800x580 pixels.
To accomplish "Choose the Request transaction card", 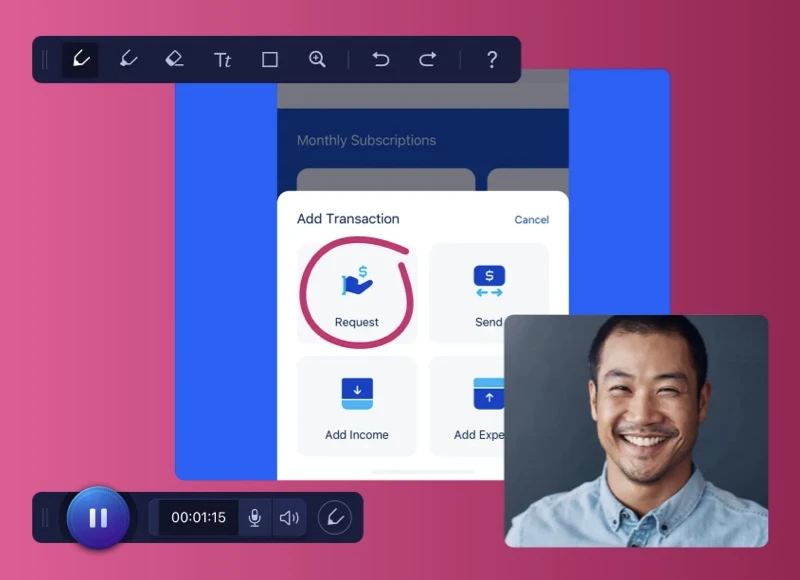I will pos(357,293).
